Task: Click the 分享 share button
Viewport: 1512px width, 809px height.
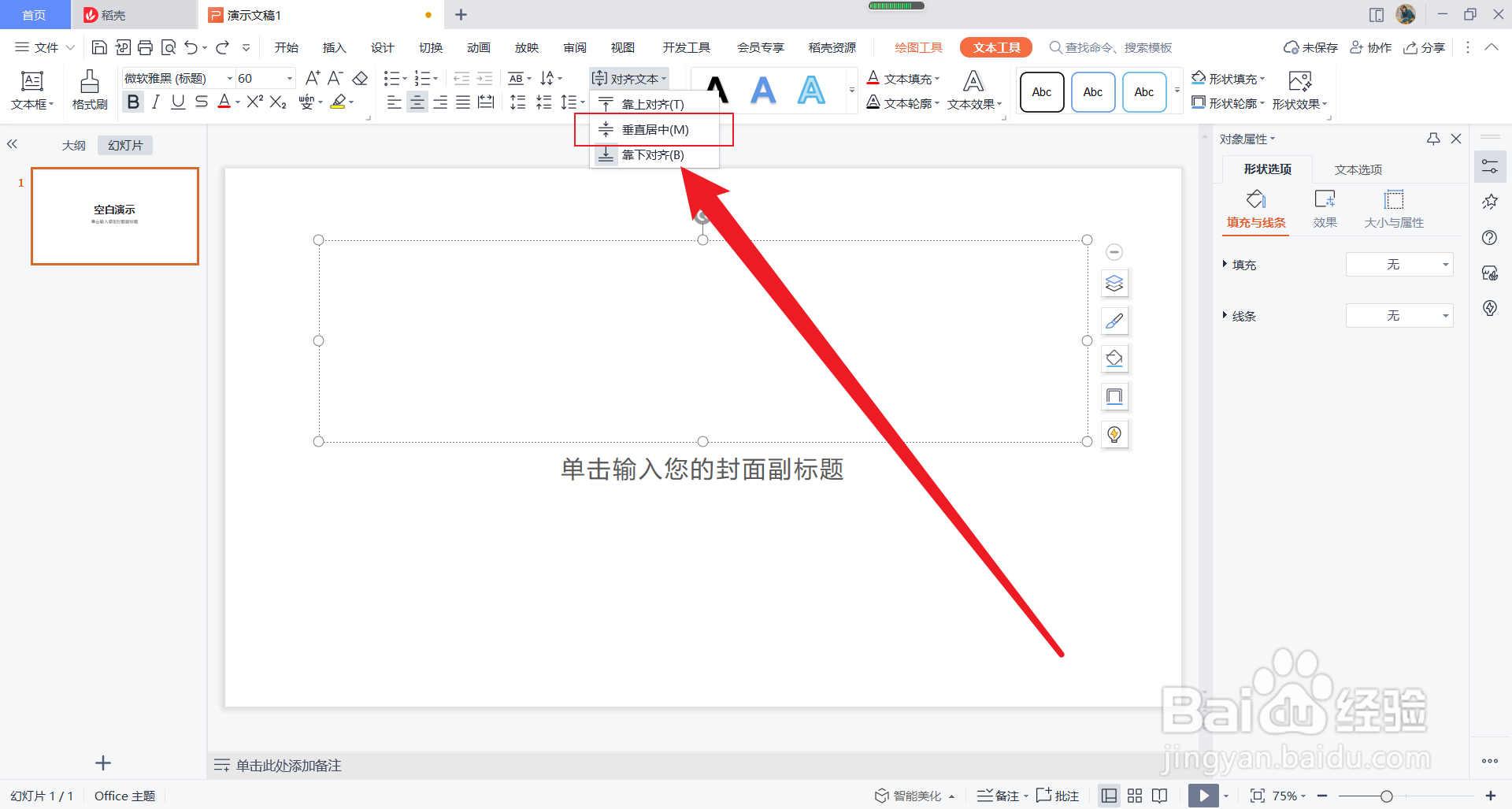Action: (x=1424, y=47)
